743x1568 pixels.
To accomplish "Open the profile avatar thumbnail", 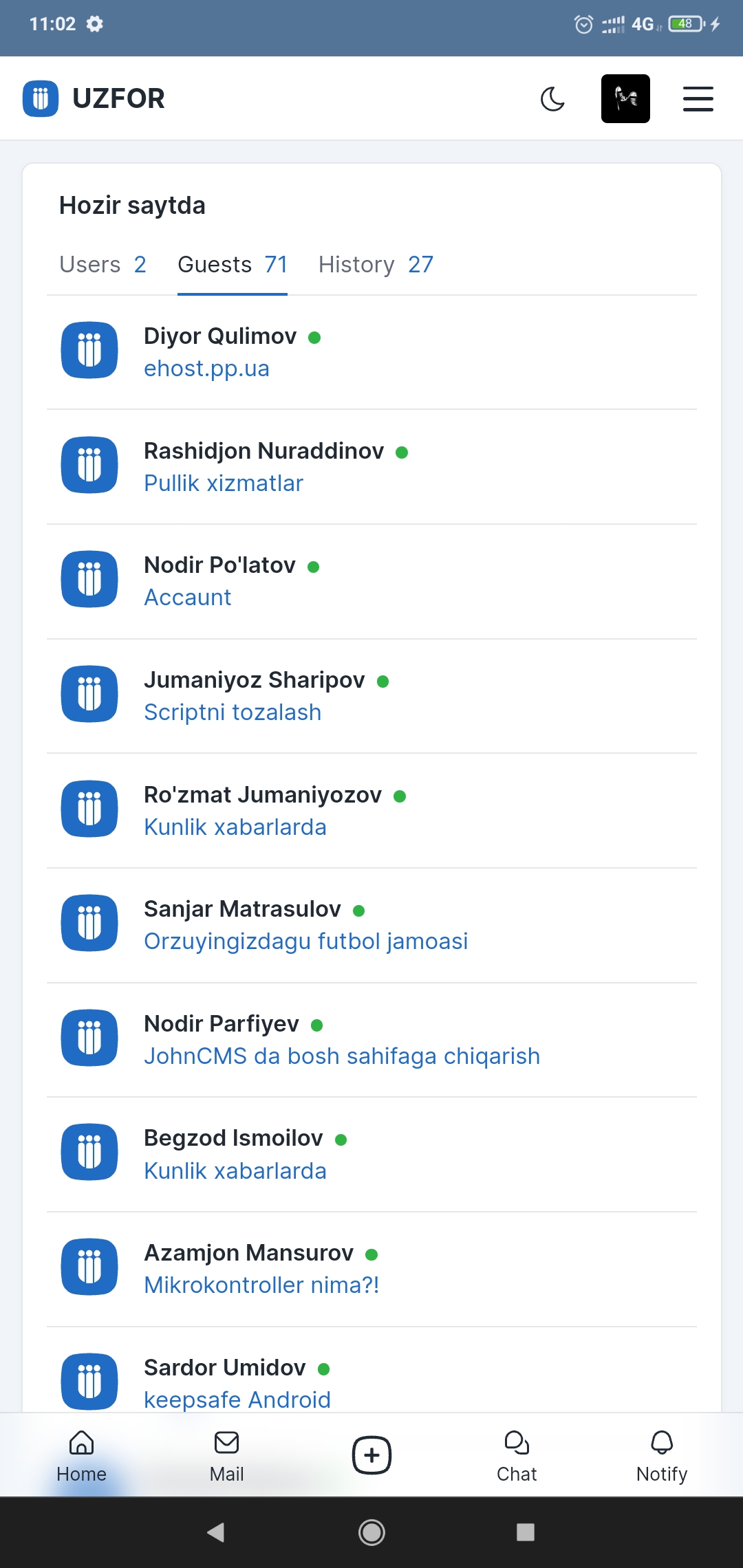I will point(625,99).
